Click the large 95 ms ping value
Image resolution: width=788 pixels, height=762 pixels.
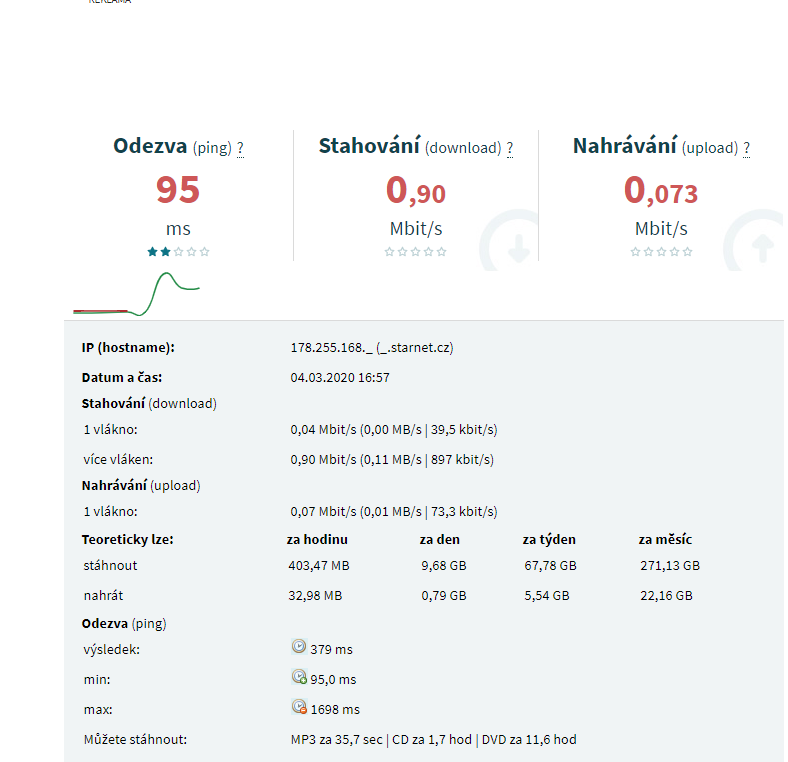tap(178, 189)
